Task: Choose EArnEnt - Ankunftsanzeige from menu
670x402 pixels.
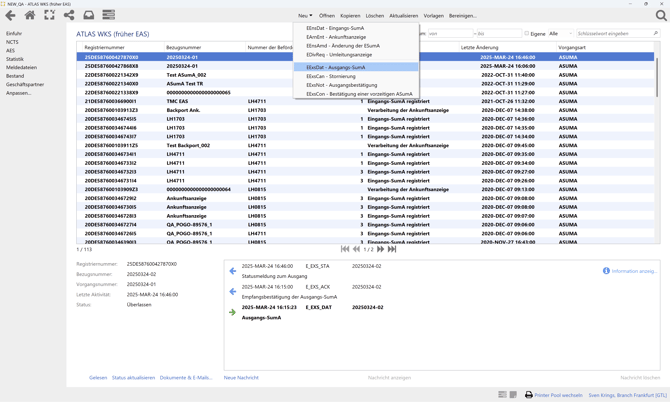Action: pyautogui.click(x=336, y=37)
